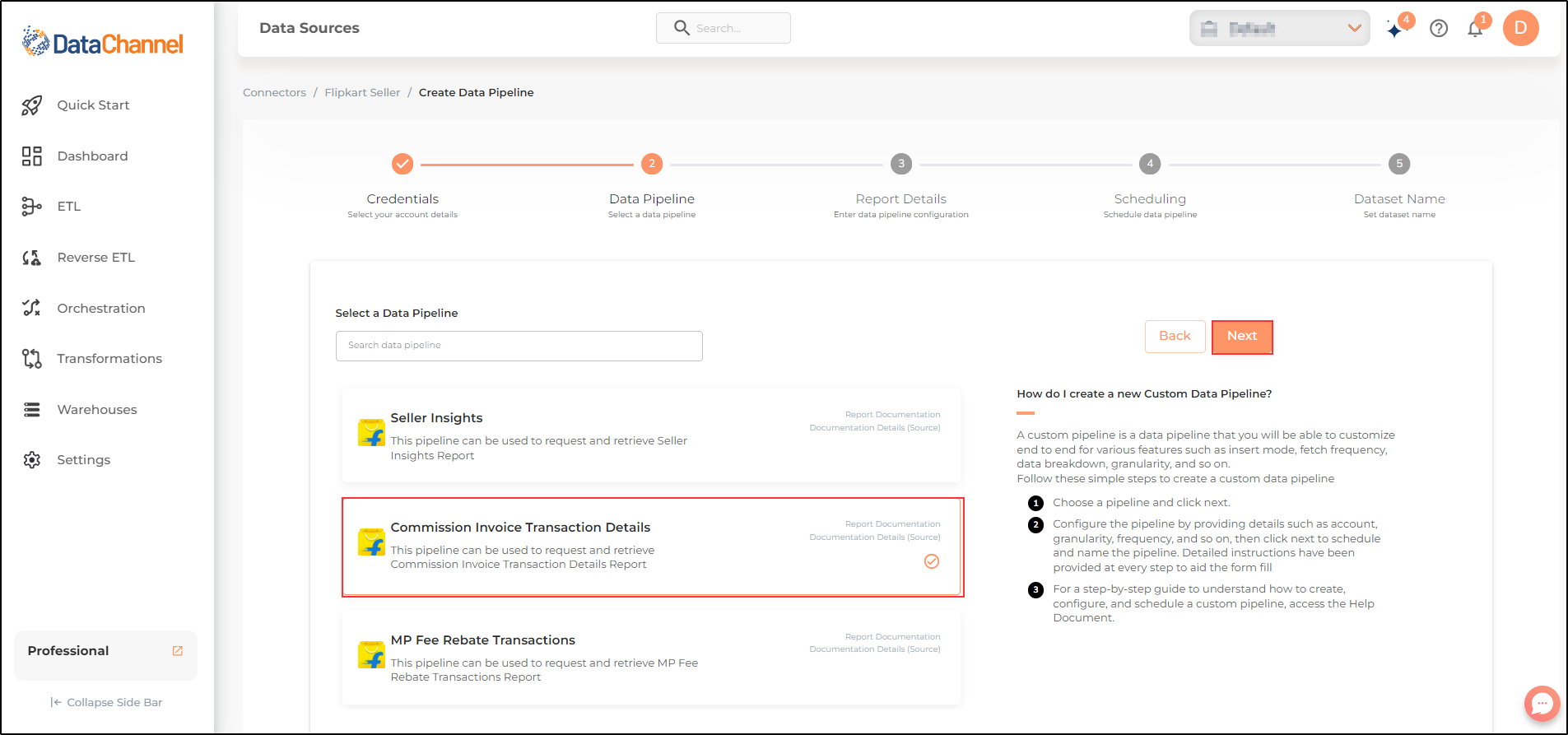Click Flipkart icon on Commission Invoice card
Viewport: 1568px width, 735px height.
[372, 542]
